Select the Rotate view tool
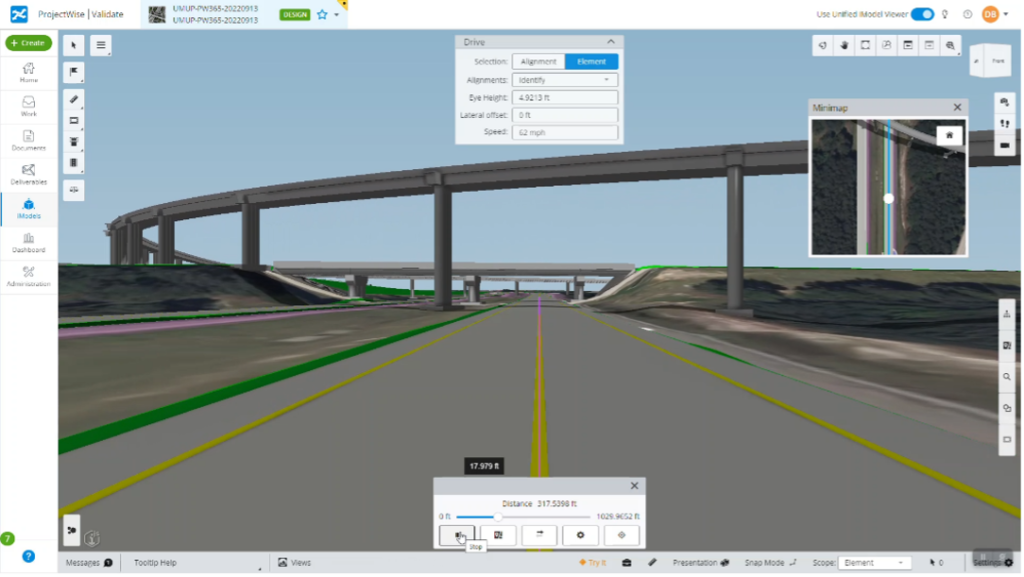Viewport: 1024px width, 577px height. [x=820, y=45]
